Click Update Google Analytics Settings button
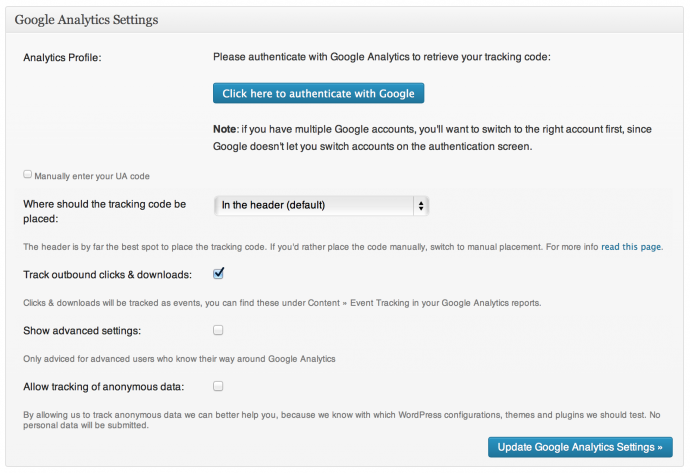Screen dimensions: 690x473 point(580,447)
